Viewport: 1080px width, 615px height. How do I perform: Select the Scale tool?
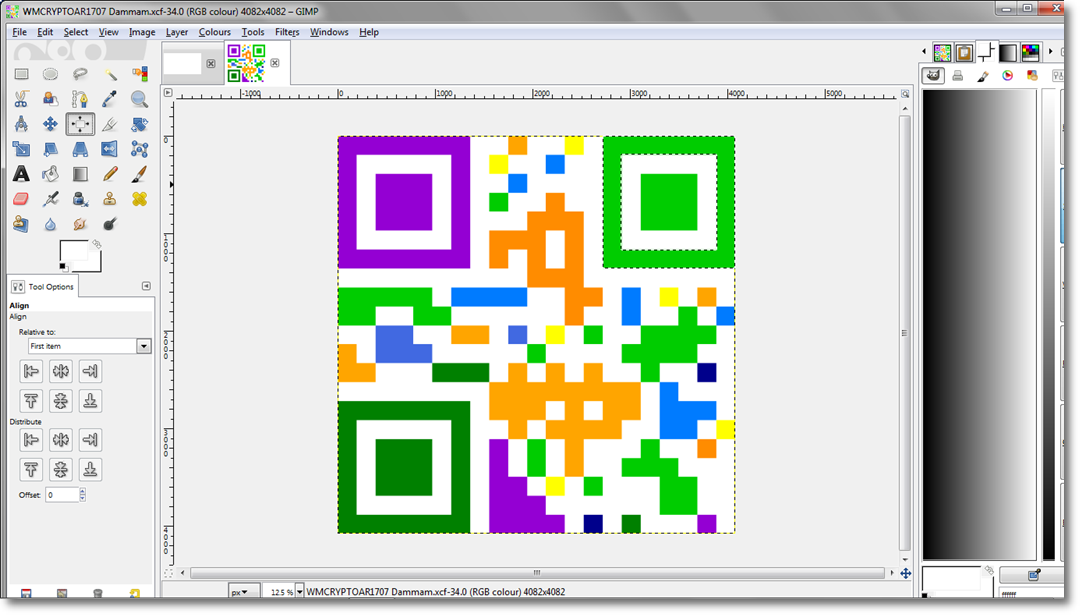click(x=21, y=149)
